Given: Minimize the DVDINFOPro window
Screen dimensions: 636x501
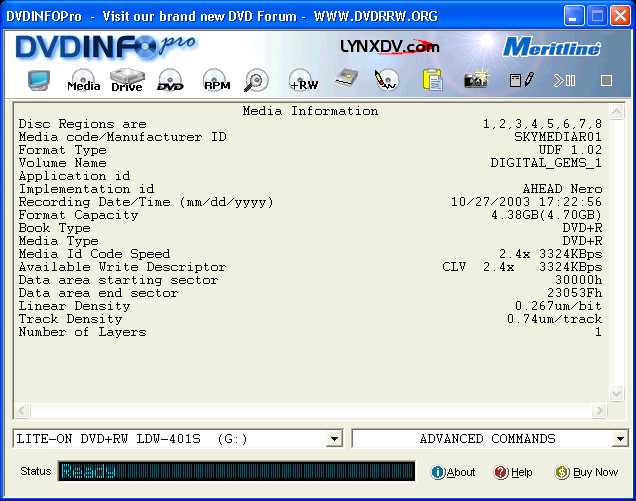Looking at the screenshot, I should point(574,17).
